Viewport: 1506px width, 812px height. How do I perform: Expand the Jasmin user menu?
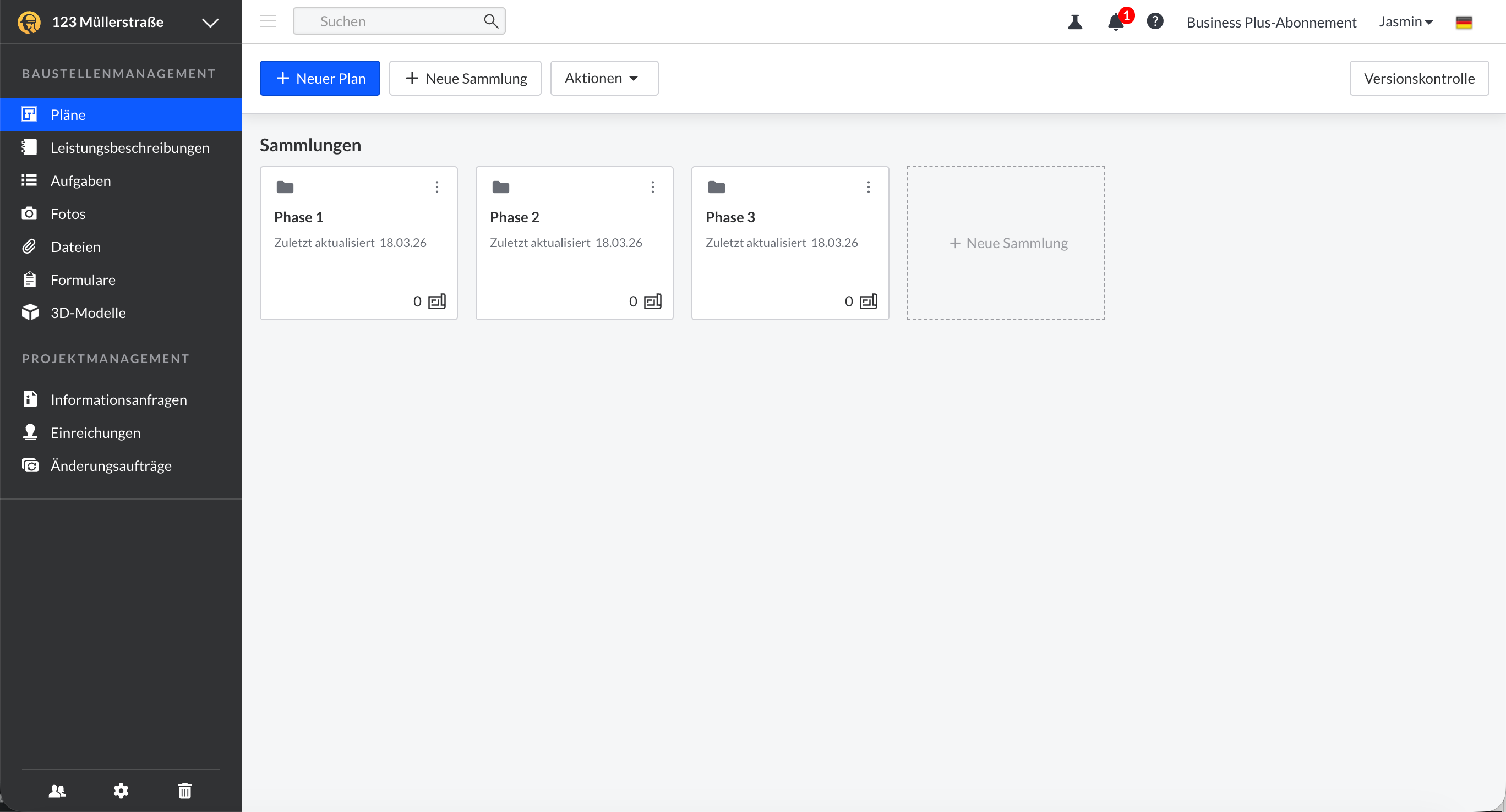(x=1405, y=21)
